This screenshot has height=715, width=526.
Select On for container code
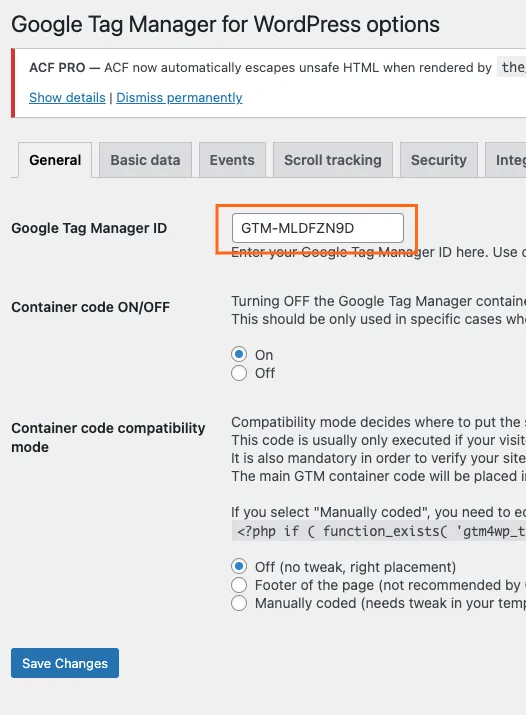click(239, 354)
